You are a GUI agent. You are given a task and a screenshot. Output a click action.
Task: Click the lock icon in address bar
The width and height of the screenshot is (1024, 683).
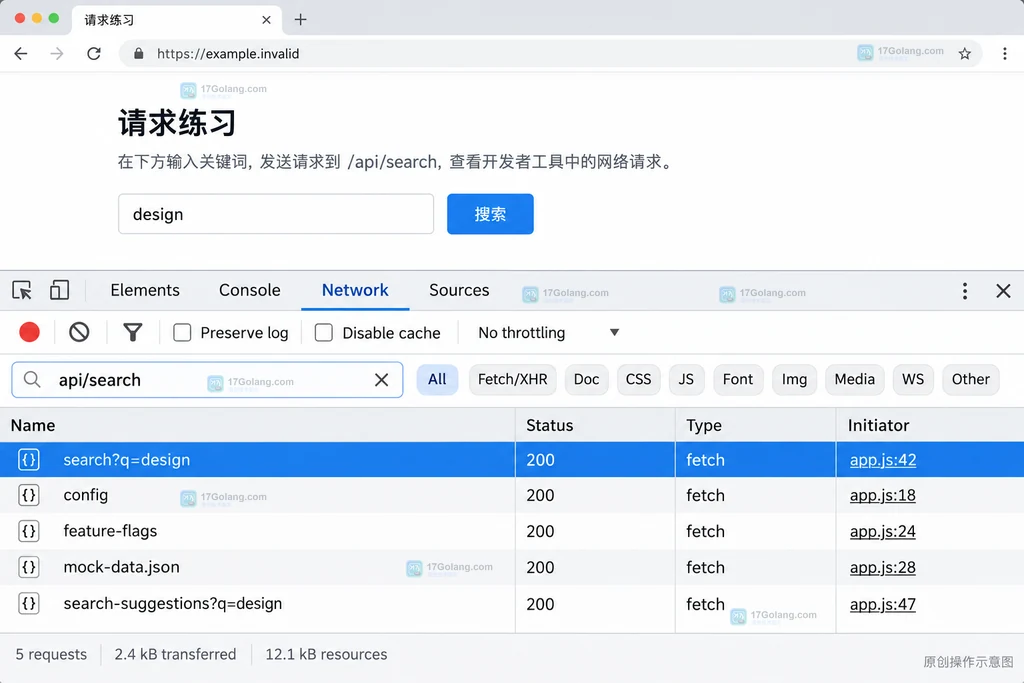click(138, 54)
